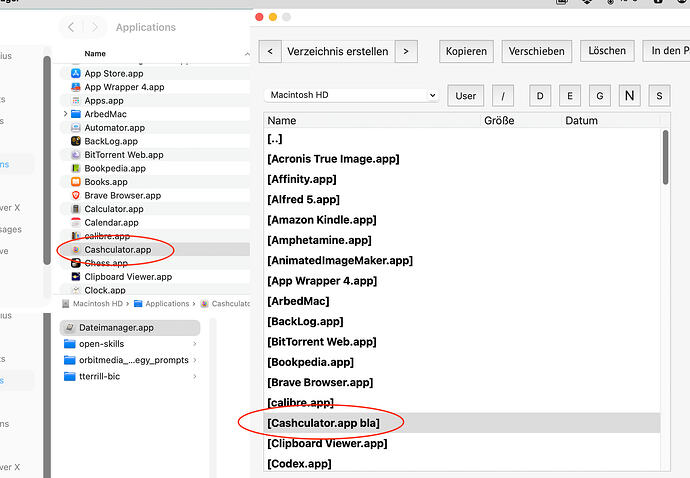The height and width of the screenshot is (478, 690).
Task: Click the orbitmedia egy_prompts folder icon
Action: coord(70,360)
